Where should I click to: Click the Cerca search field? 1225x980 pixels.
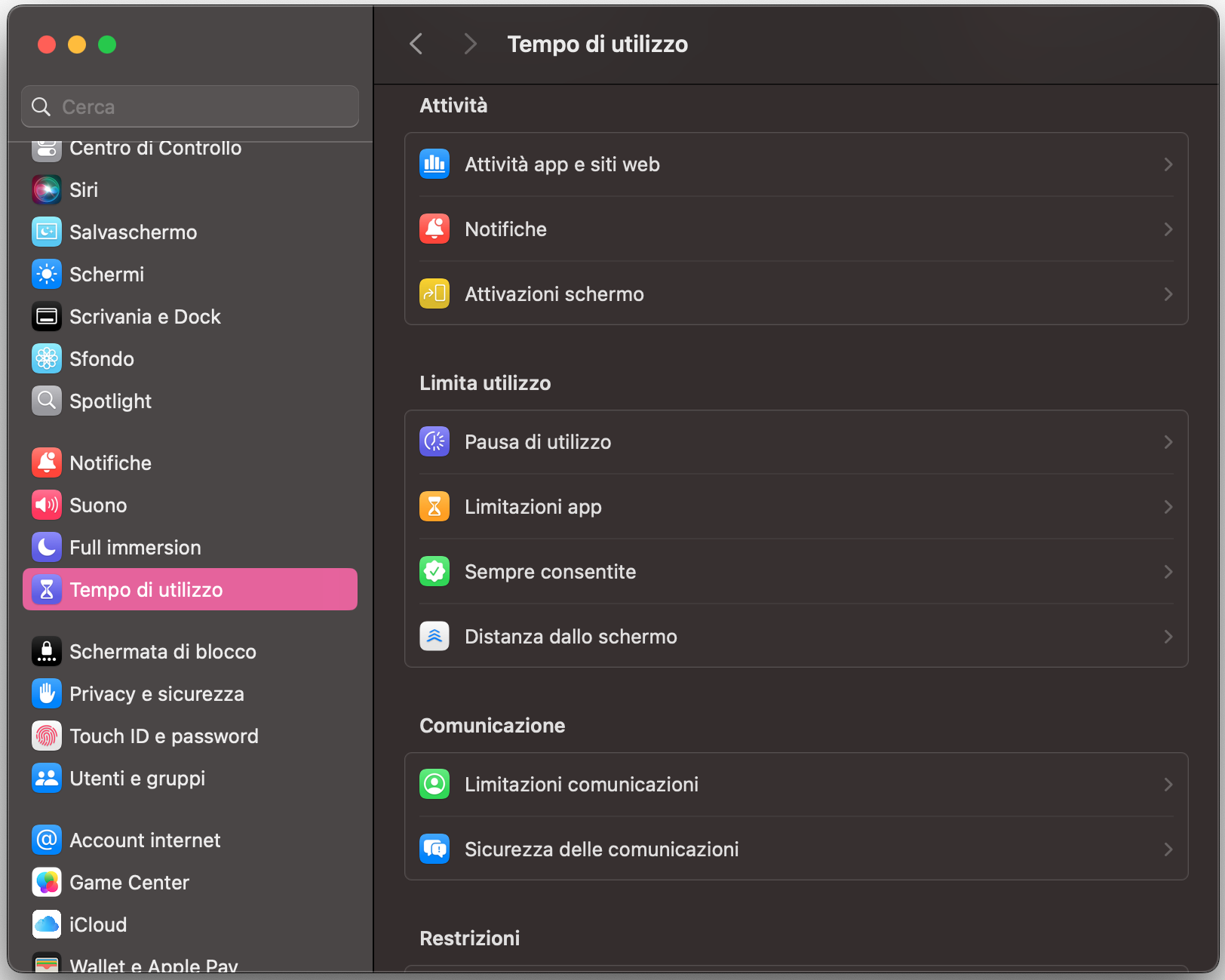click(x=189, y=106)
